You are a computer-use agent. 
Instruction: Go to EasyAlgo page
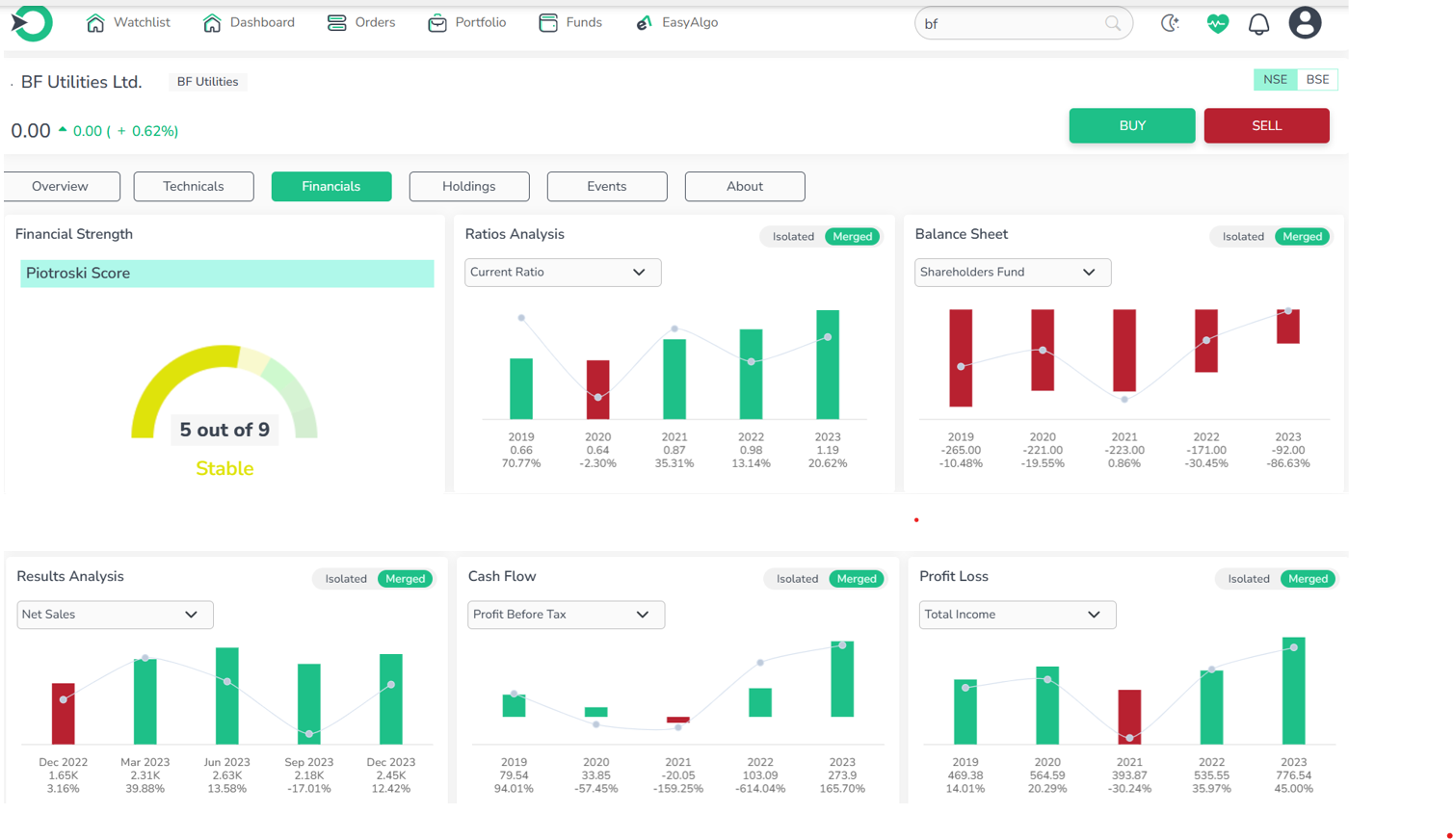point(690,22)
